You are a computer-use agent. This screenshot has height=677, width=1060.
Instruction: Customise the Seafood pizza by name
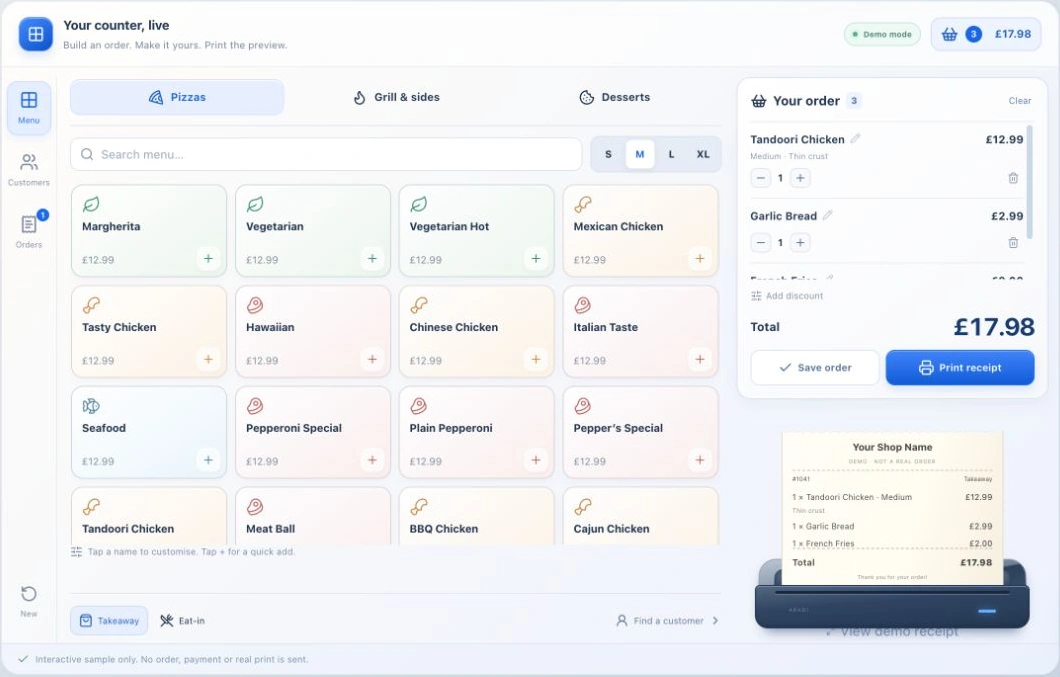(103, 428)
